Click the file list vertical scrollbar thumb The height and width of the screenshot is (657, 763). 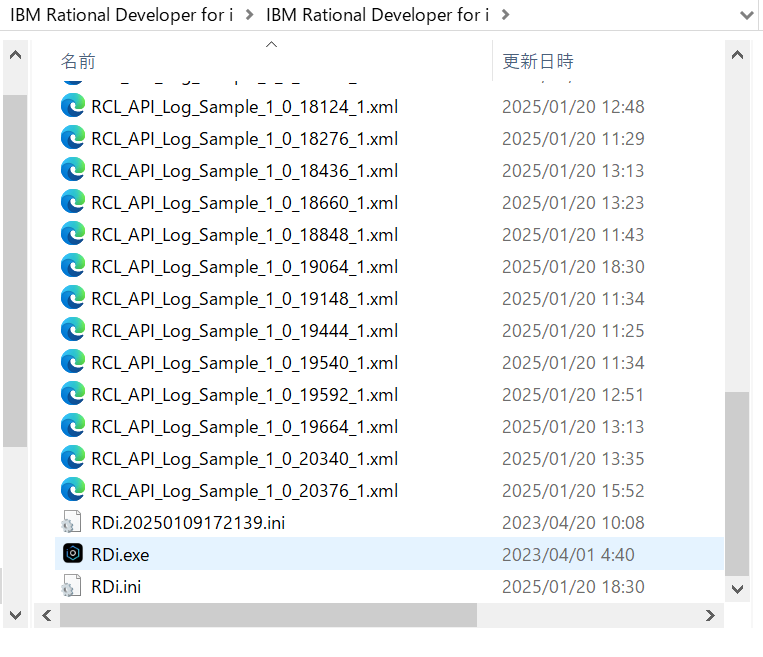coord(737,484)
